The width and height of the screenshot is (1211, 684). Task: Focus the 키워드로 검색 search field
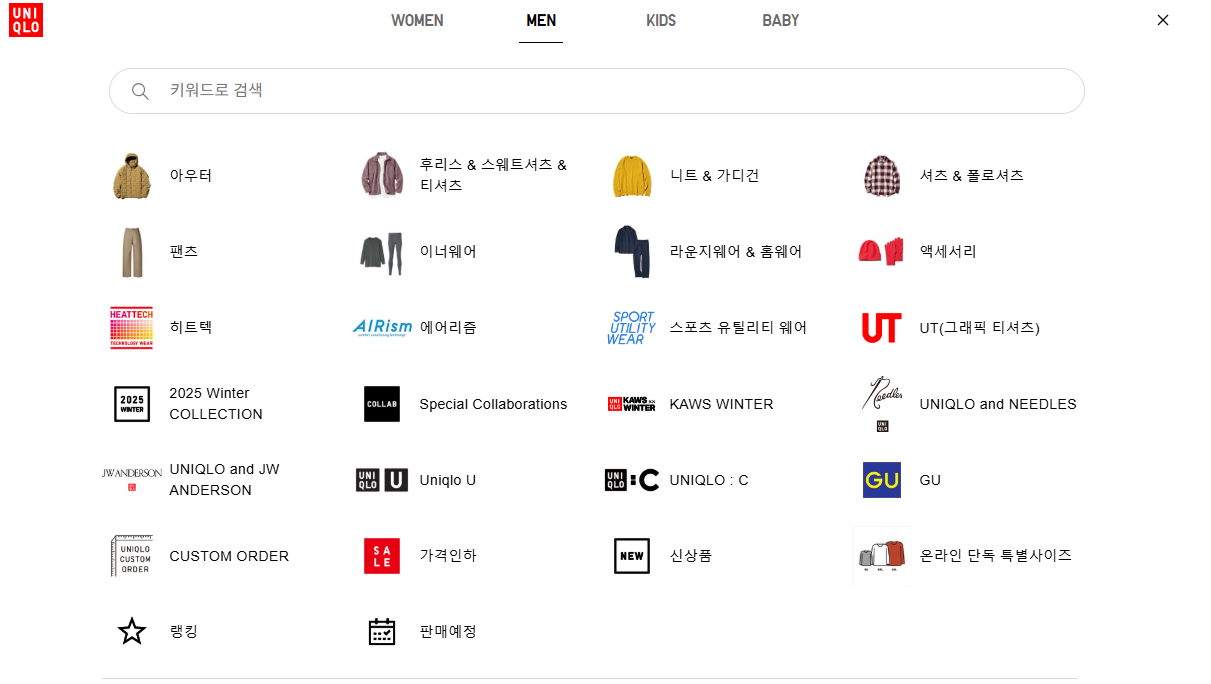597,91
